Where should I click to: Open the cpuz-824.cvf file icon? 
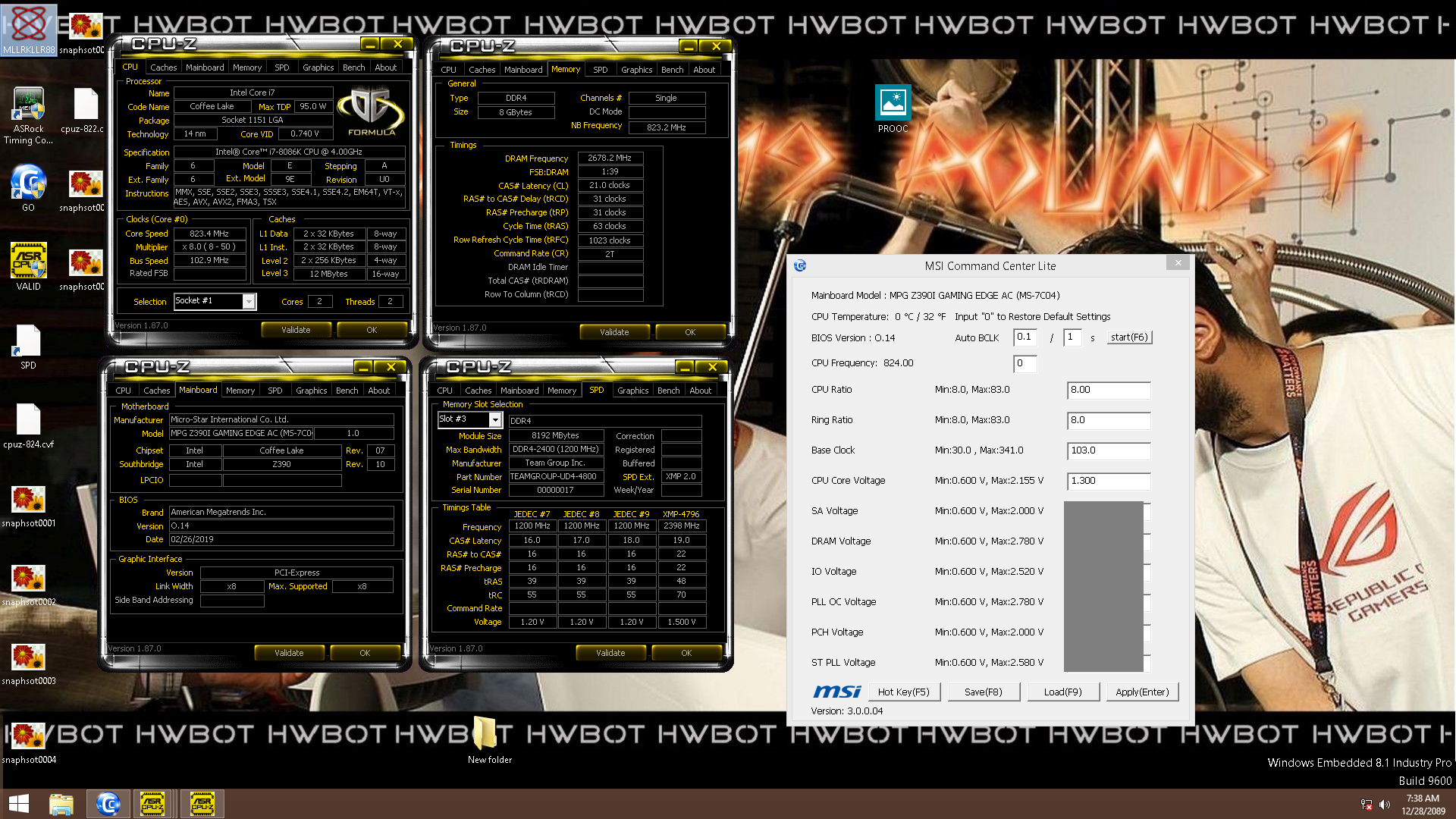(x=28, y=426)
